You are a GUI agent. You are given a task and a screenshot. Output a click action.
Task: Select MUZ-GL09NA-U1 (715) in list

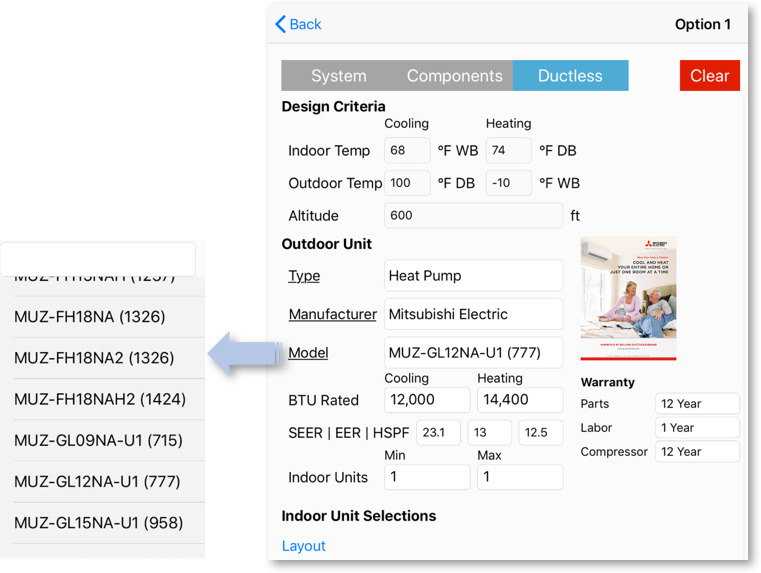[x=102, y=441]
